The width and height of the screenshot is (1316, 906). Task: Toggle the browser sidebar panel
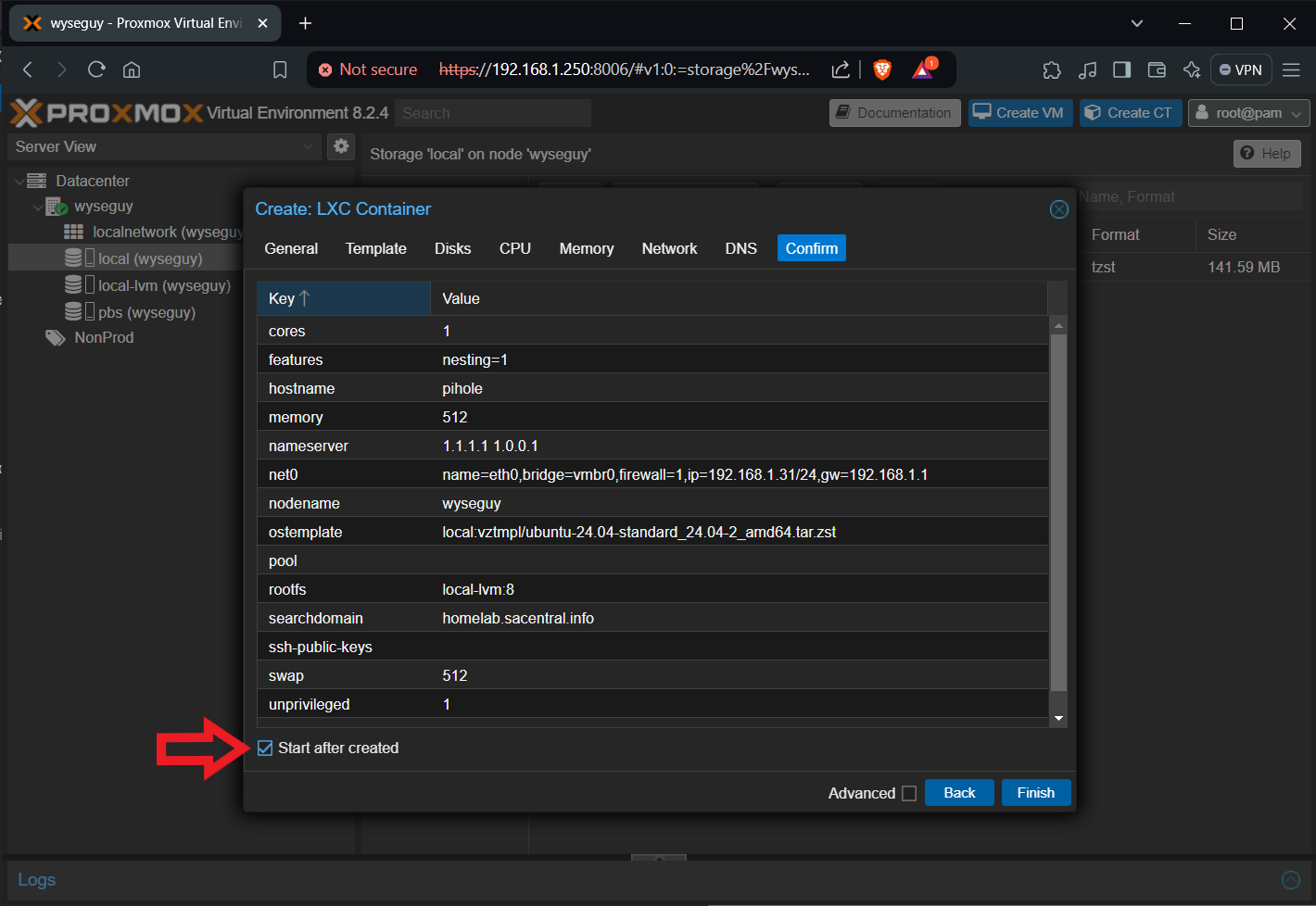pos(1121,69)
